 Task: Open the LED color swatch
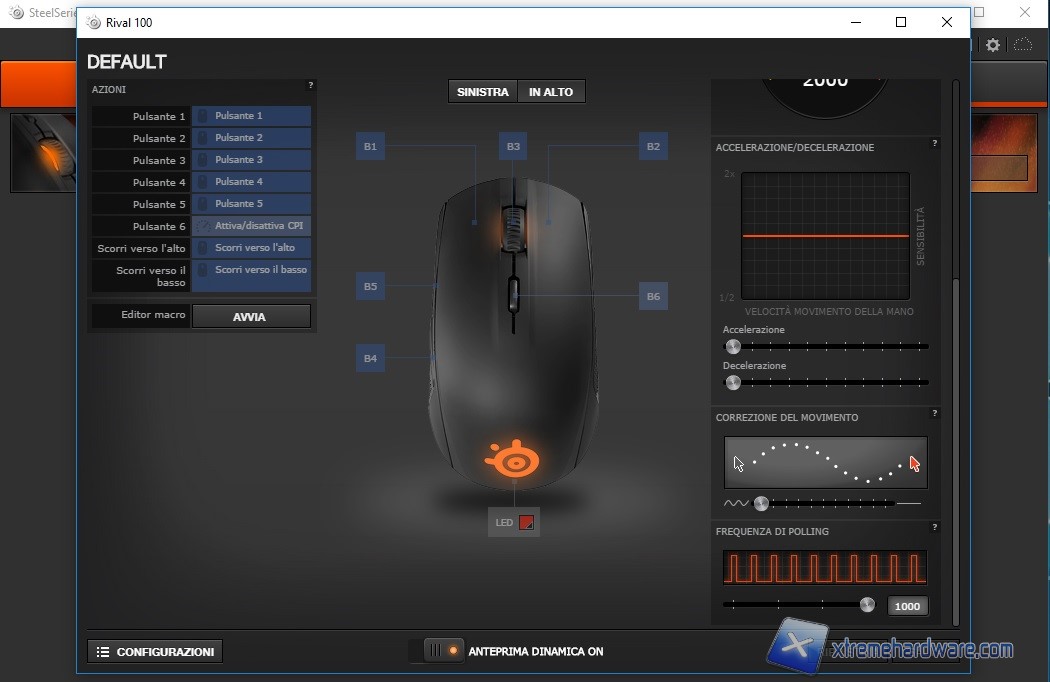tap(527, 522)
